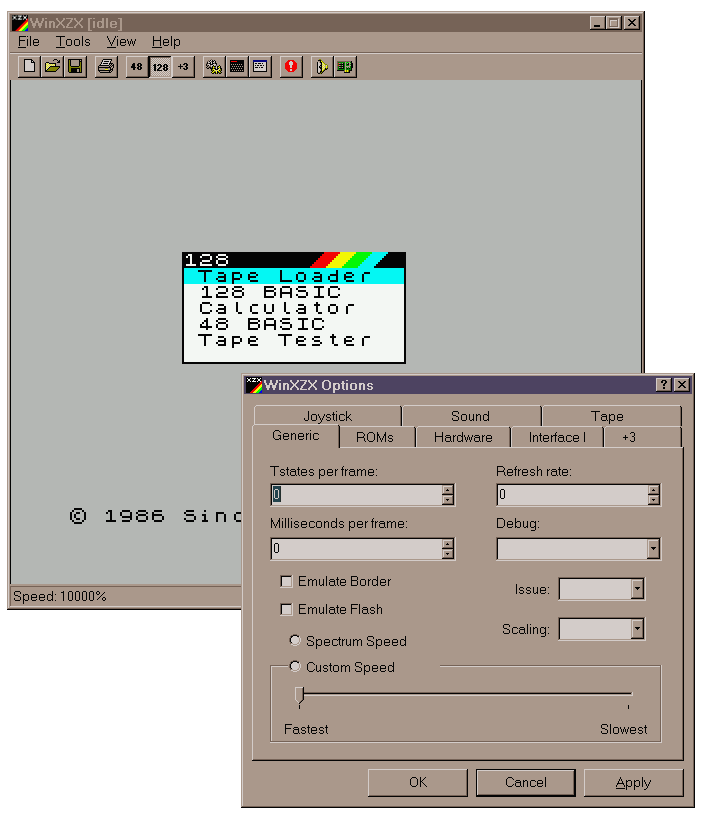Screen dimensions: 703x817
Task: Click the black Spectrum keyboard icon
Action: click(237, 67)
